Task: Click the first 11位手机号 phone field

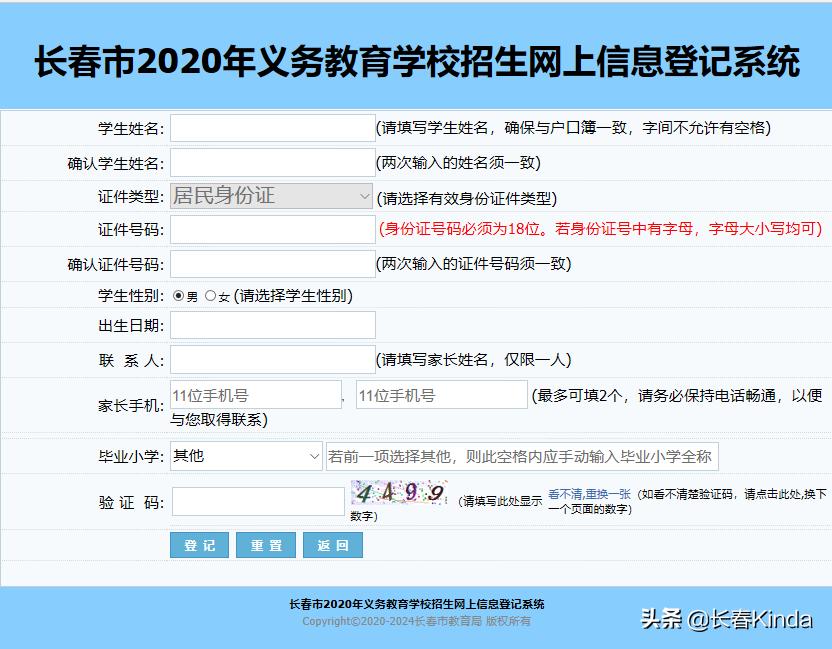Action: point(255,394)
